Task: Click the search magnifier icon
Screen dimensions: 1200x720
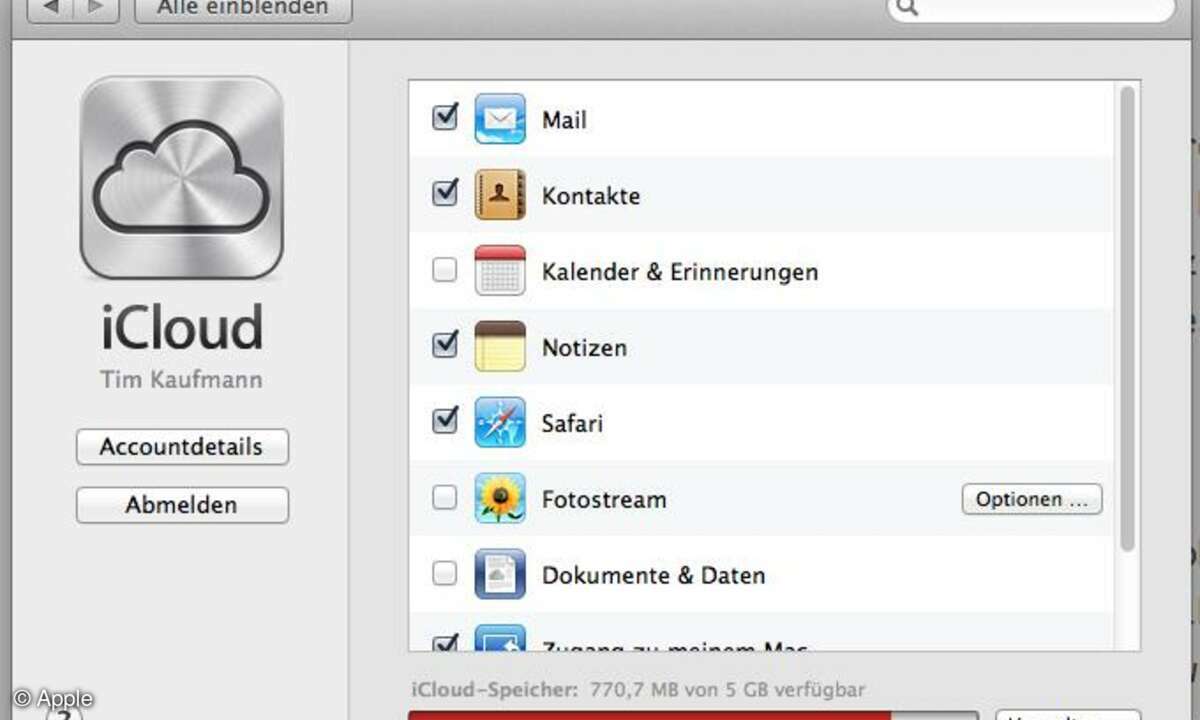Action: coord(907,8)
